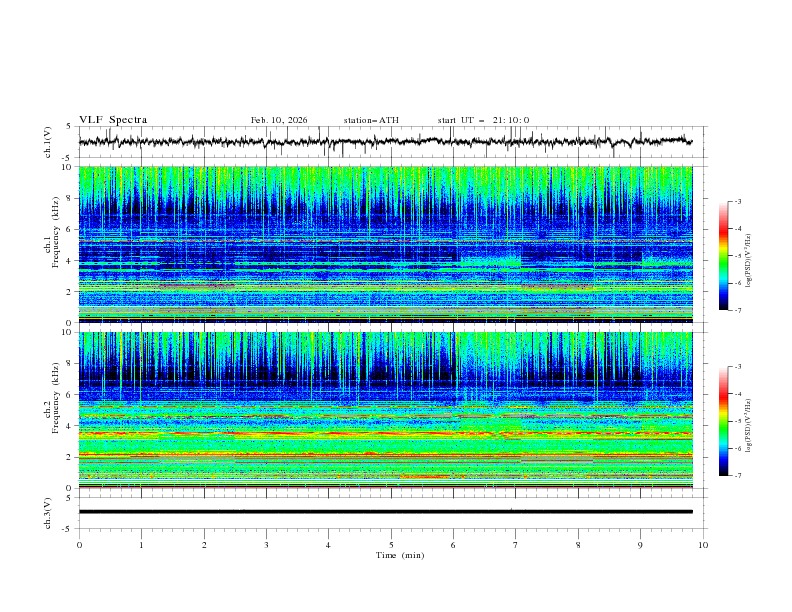Click the ch.2 spectrogram color scale bar
Viewport: 792px width, 612px height.
click(723, 421)
